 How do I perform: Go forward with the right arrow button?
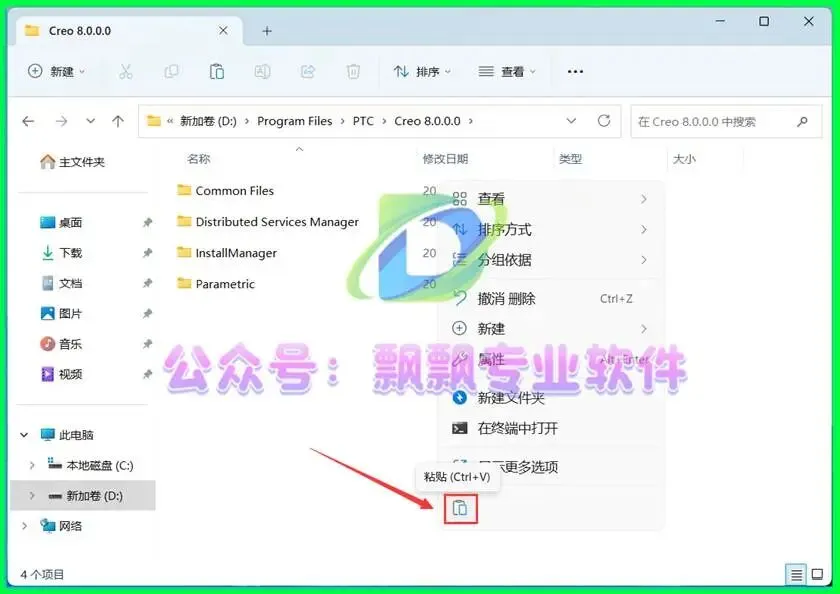[x=62, y=122]
